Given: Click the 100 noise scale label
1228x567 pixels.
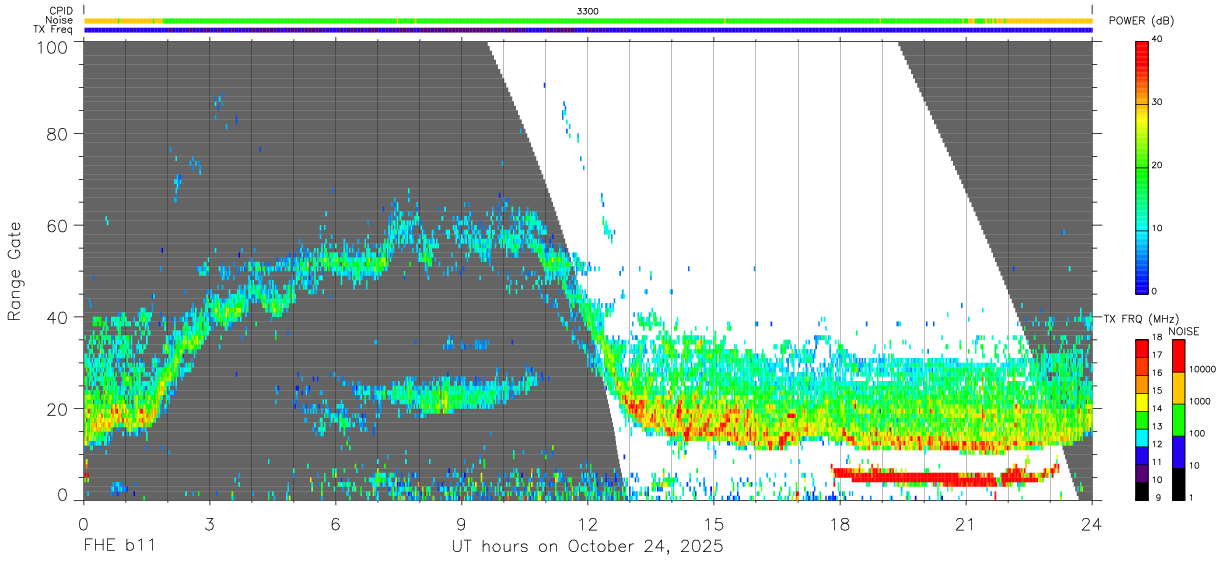Looking at the screenshot, I should pos(1196,433).
